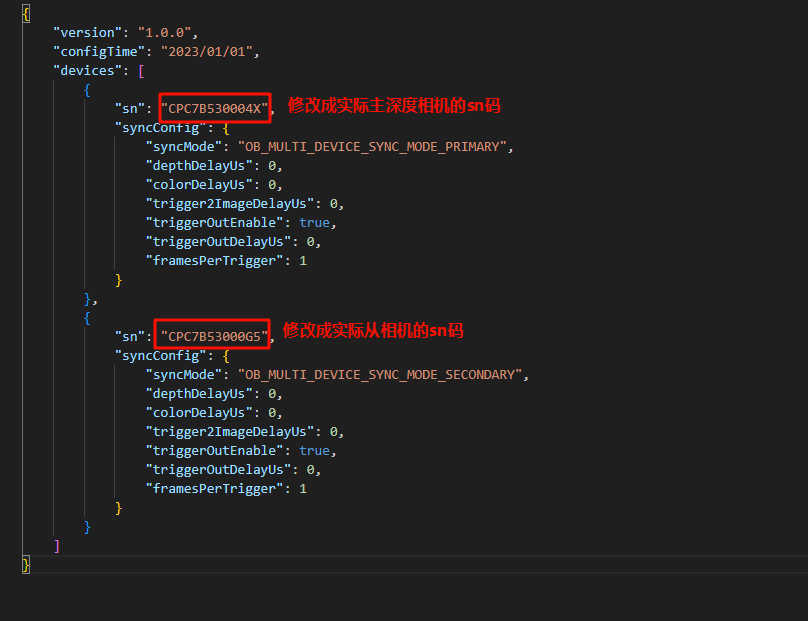The width and height of the screenshot is (808, 621).
Task: Click the serial number "CPC7B530004X"
Action: (214, 108)
